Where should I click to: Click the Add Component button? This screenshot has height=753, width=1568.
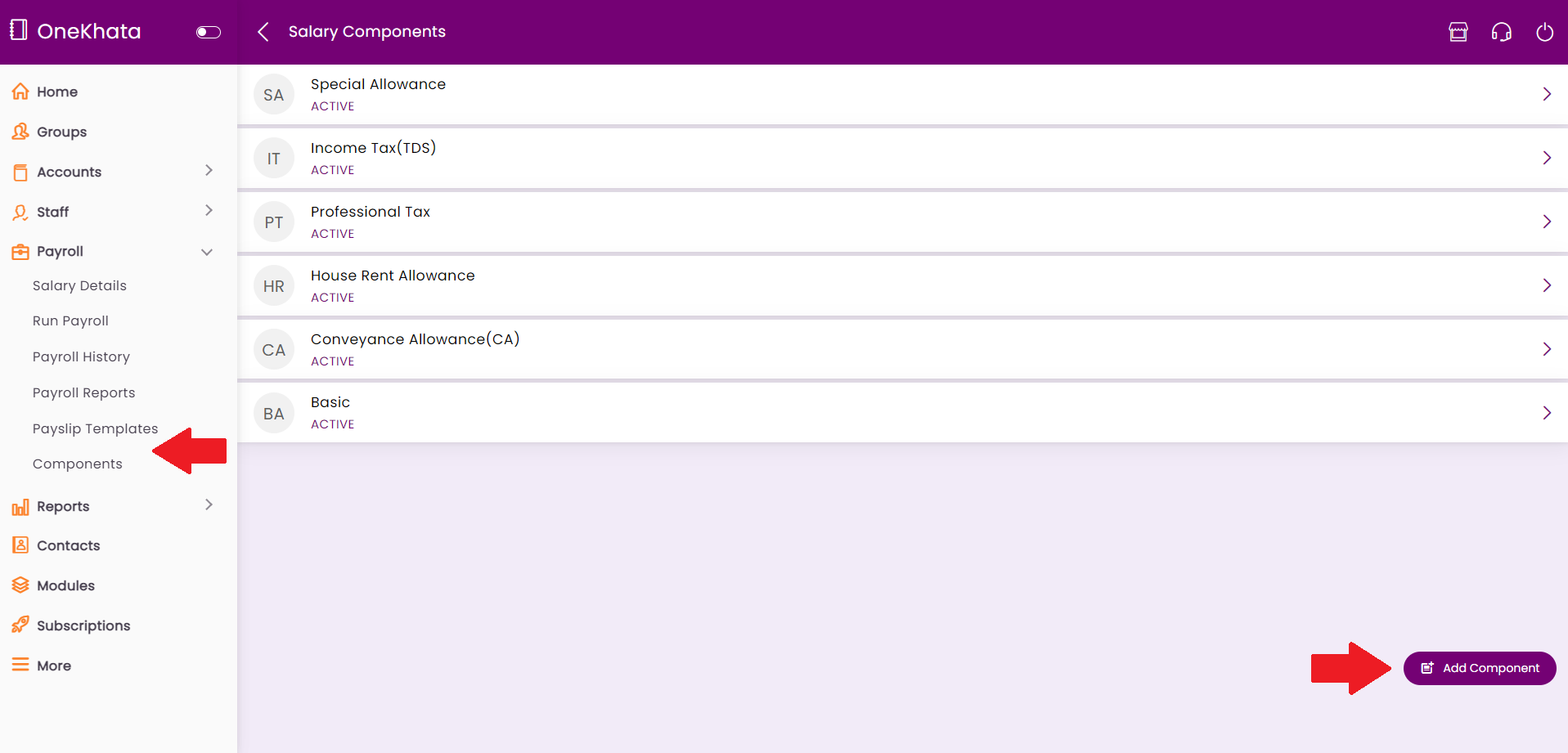coord(1480,668)
